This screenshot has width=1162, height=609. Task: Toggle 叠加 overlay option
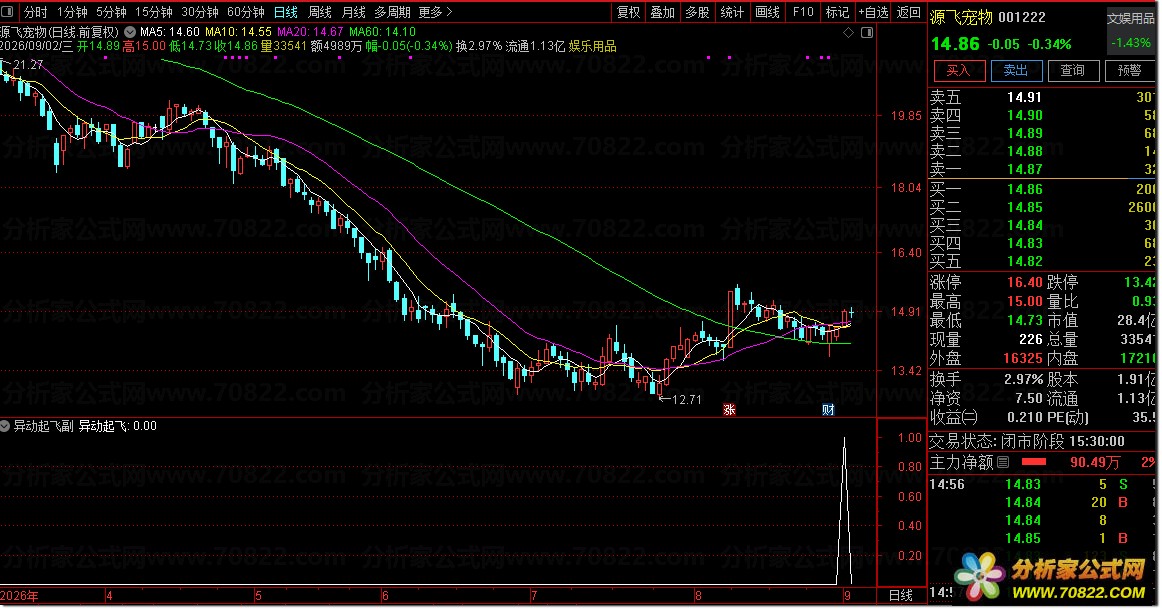coord(663,12)
